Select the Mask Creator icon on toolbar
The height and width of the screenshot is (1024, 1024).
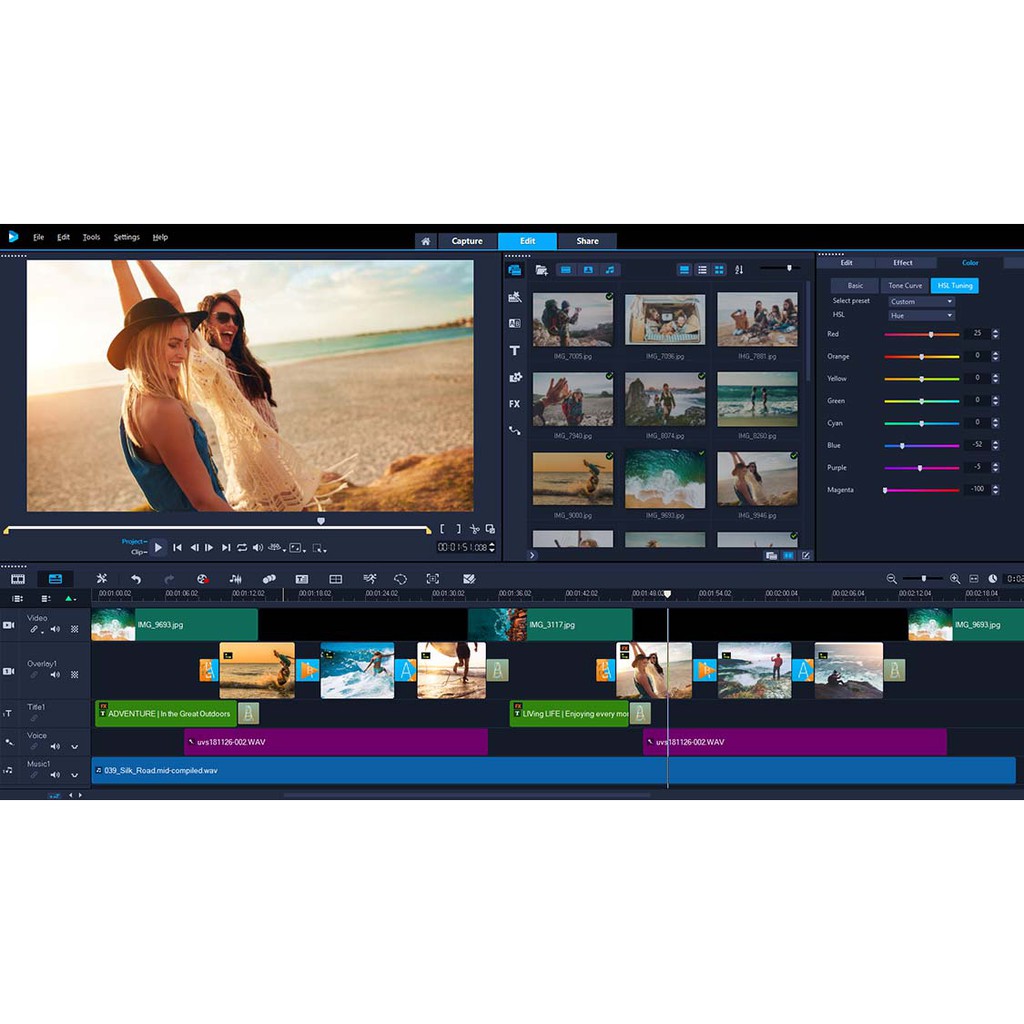(x=432, y=579)
